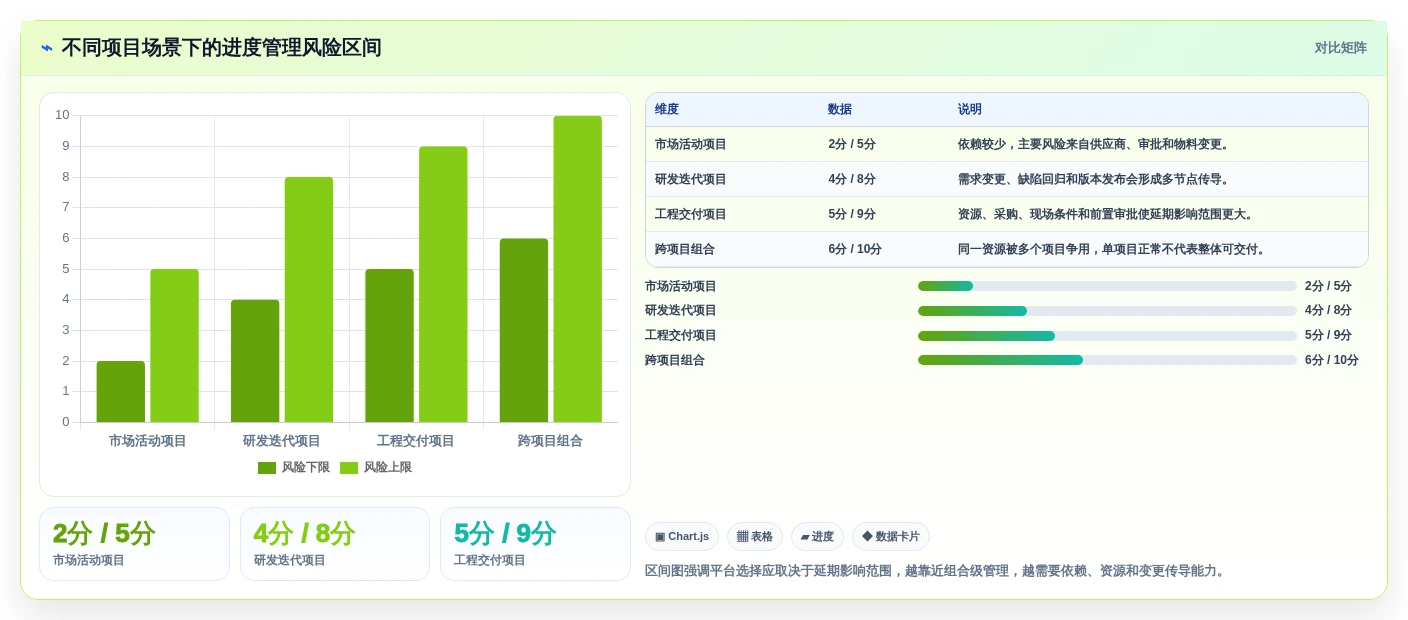This screenshot has height=620, width=1408.
Task: Click the y-axis value 10
Action: [62, 115]
